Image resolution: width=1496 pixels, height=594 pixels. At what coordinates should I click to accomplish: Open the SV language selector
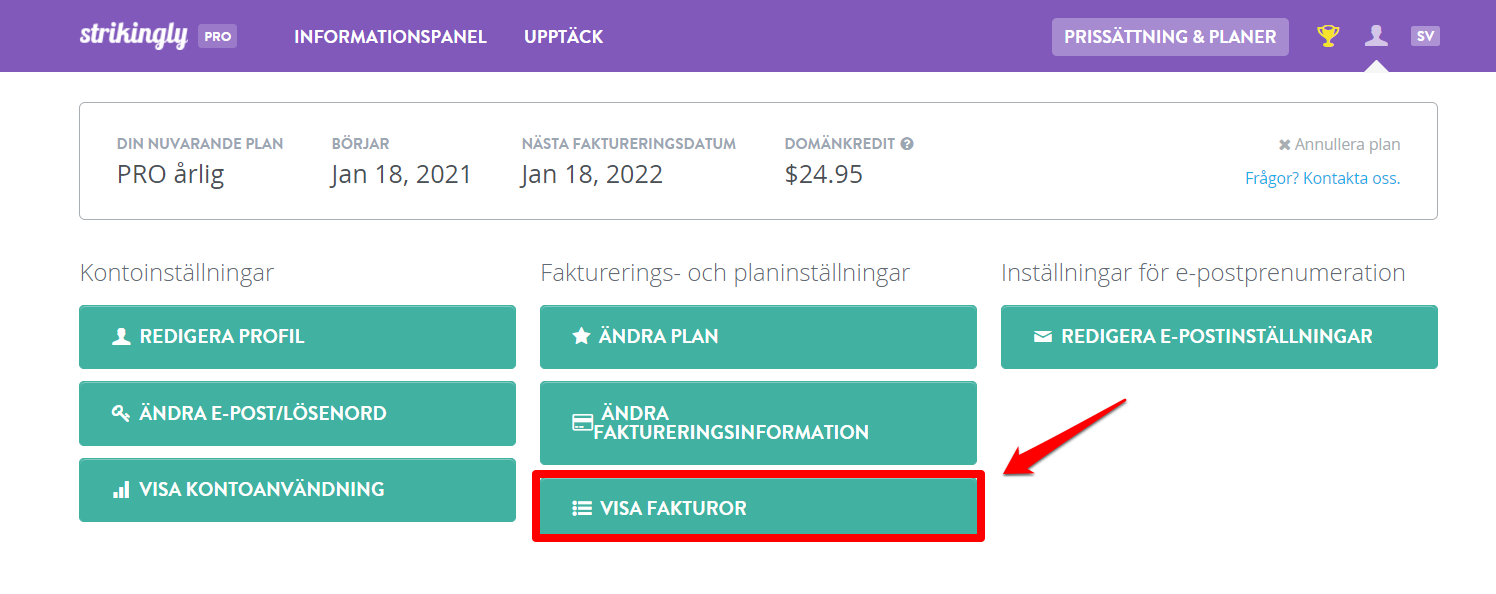[x=1425, y=36]
